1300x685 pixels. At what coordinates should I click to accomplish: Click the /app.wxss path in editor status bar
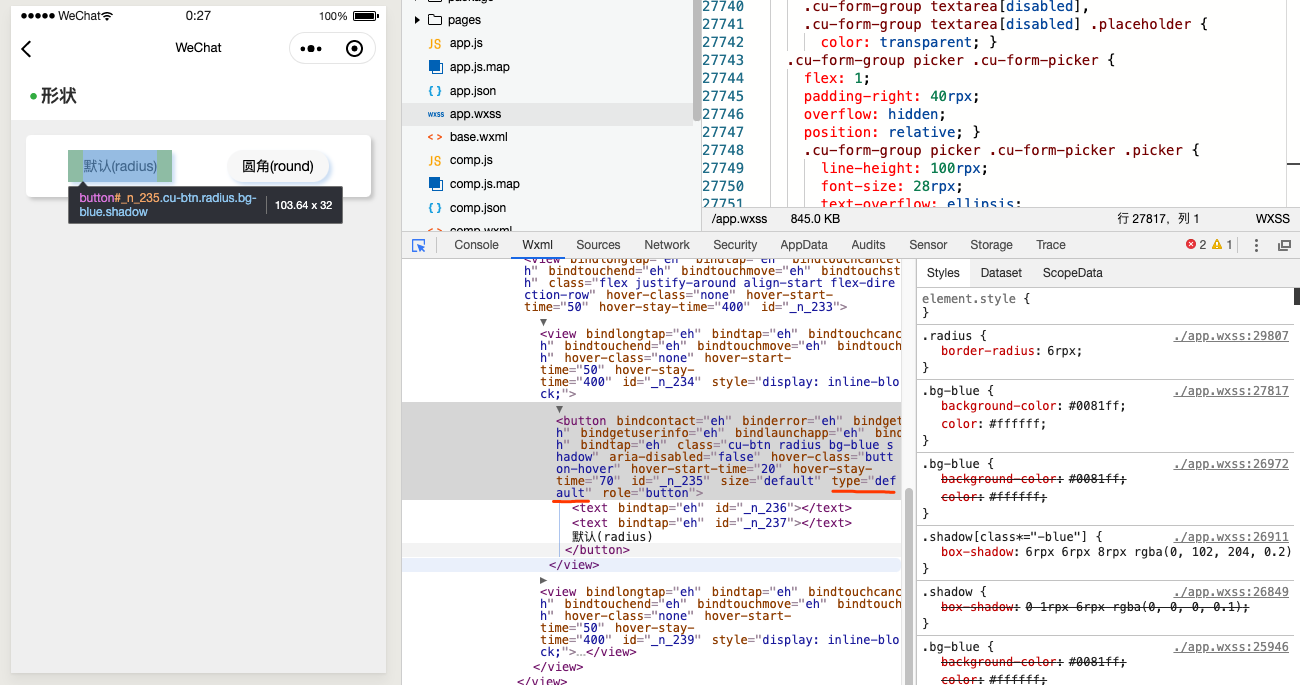point(739,219)
